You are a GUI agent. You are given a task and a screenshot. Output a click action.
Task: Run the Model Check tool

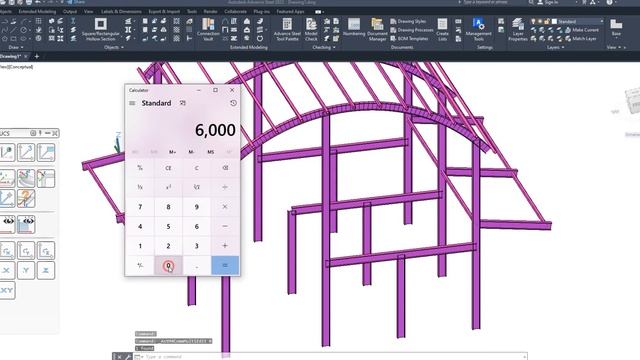coord(311,29)
